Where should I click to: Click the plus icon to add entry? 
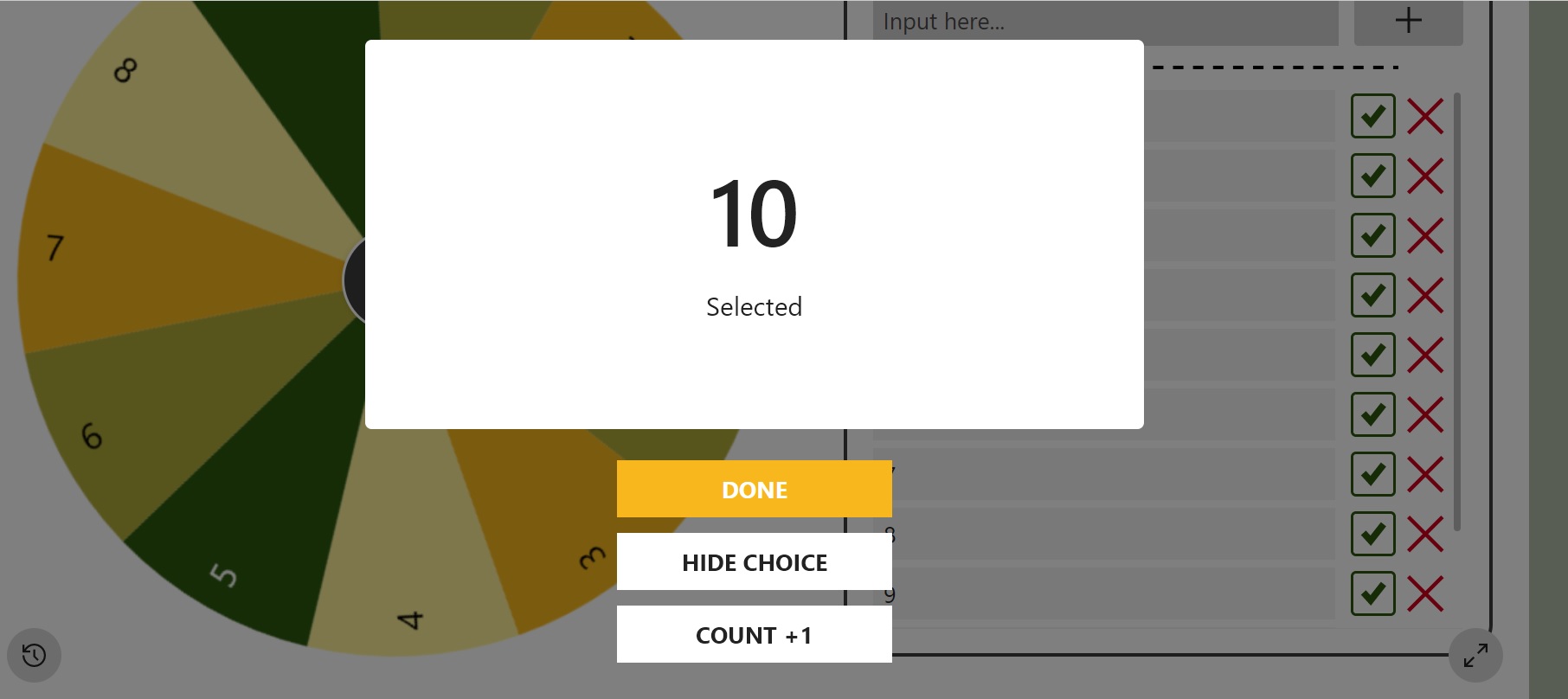1408,21
